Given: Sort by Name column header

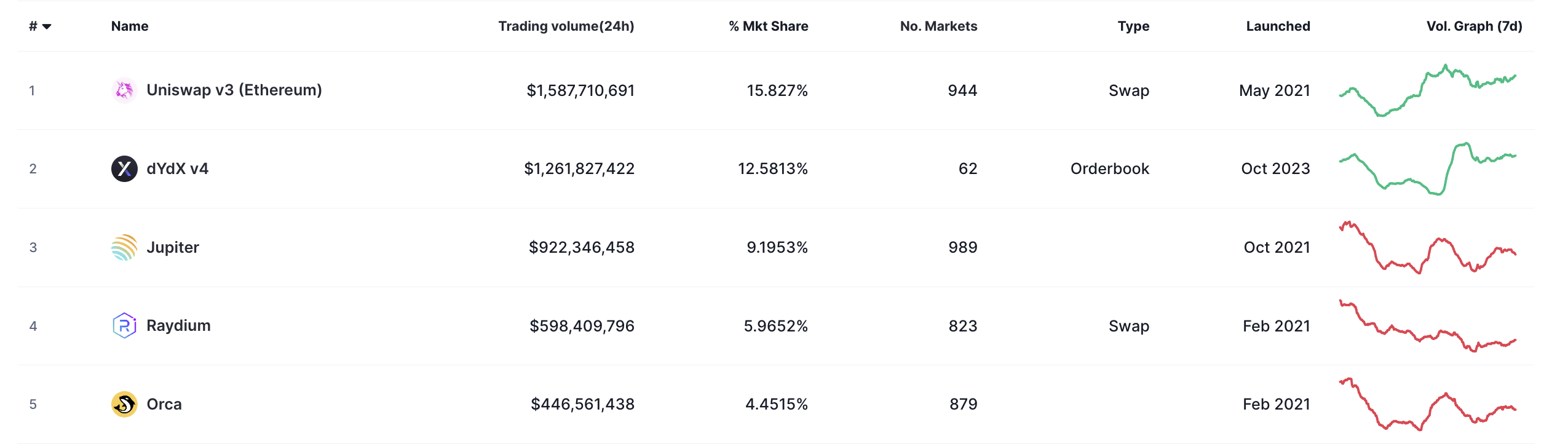Looking at the screenshot, I should click(130, 26).
